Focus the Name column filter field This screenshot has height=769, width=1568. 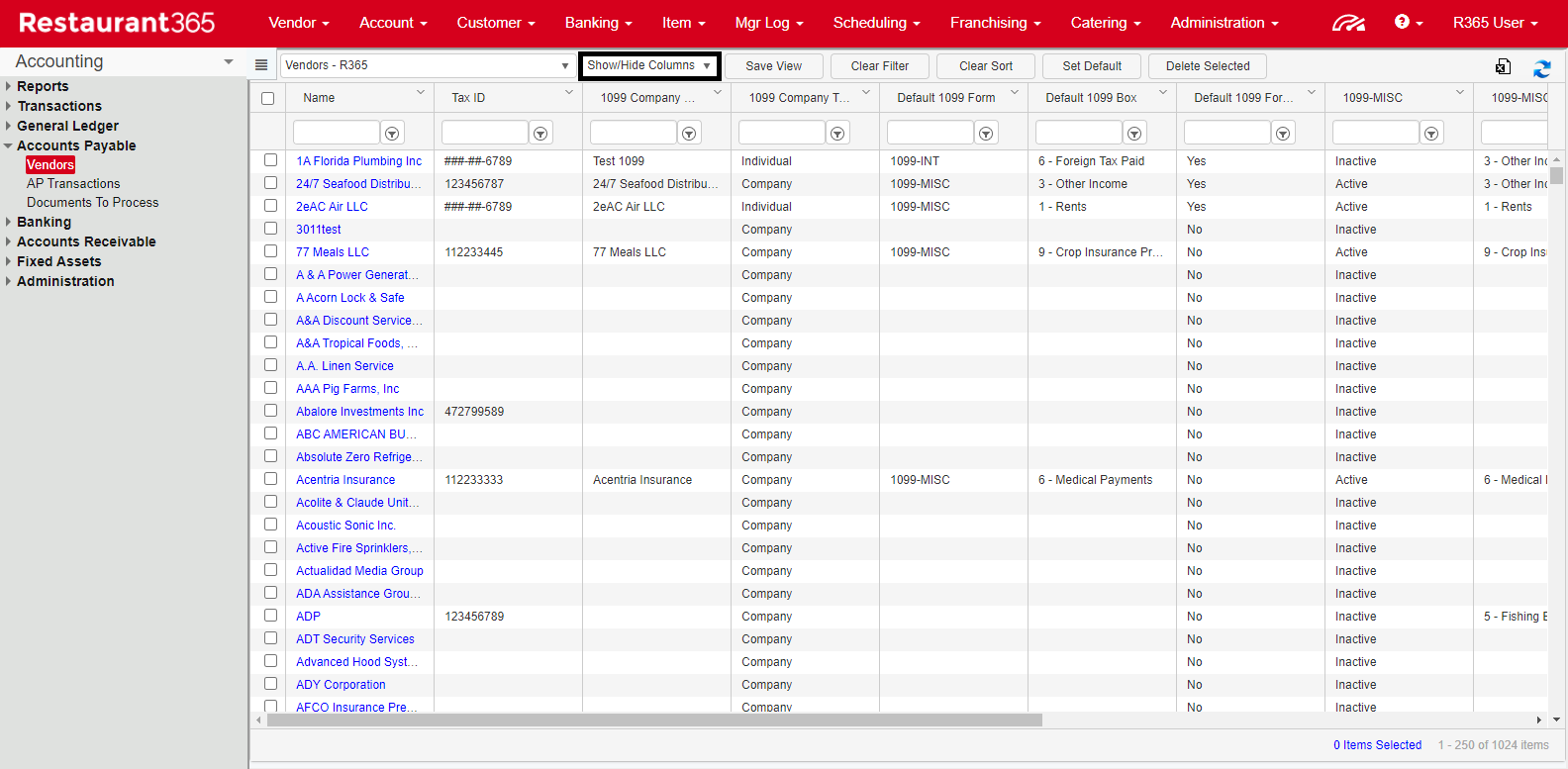tap(336, 133)
